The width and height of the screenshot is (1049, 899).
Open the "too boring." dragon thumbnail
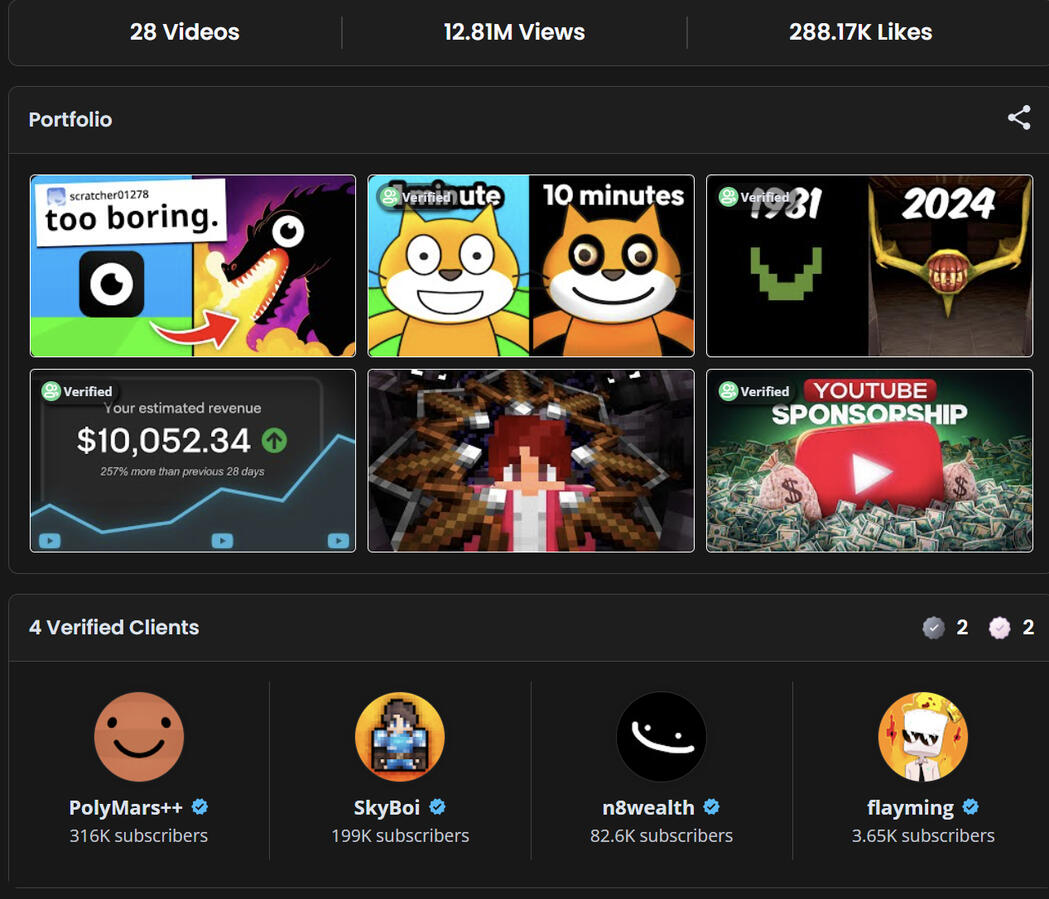193,266
